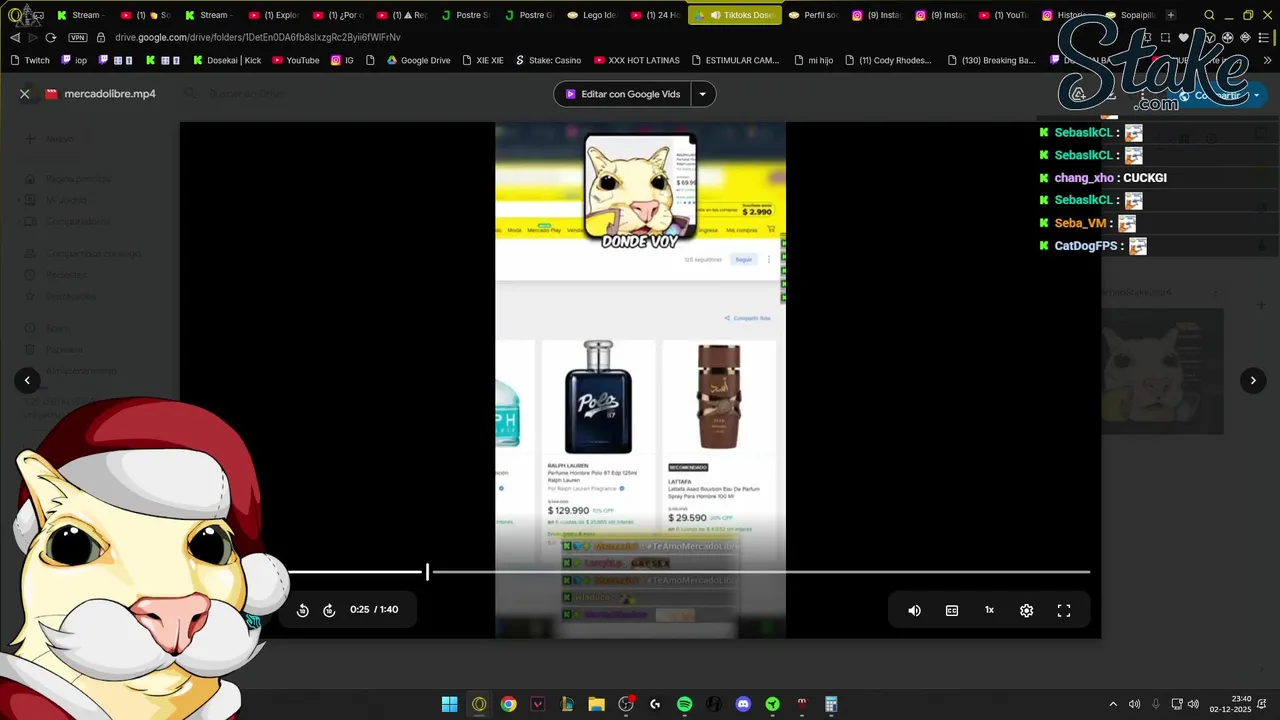Open the 1x playback speed menu
The width and height of the screenshot is (1280, 720).
click(x=989, y=610)
